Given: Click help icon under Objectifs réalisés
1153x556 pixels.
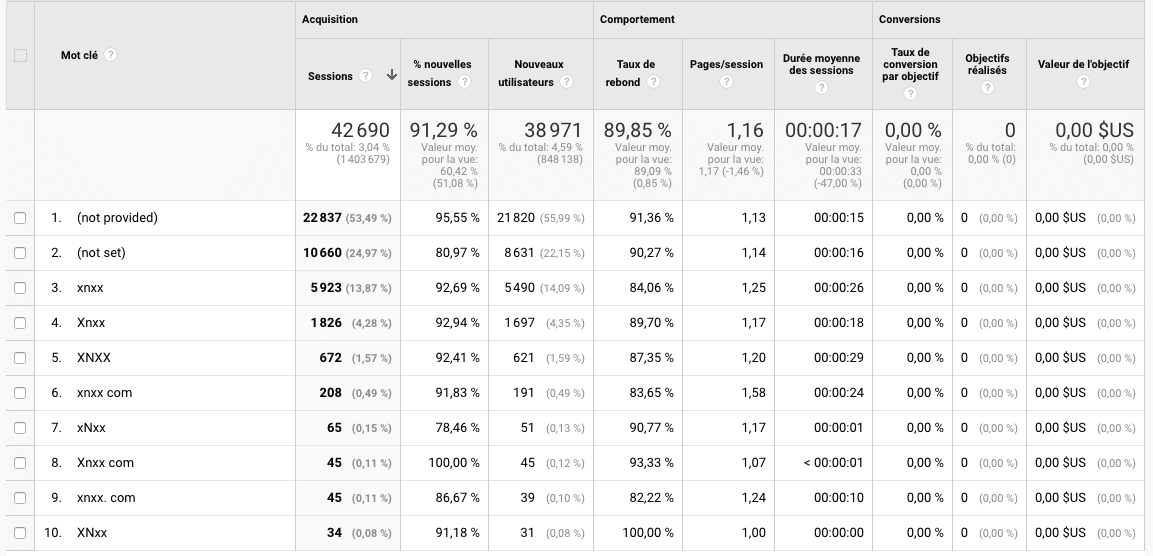Looking at the screenshot, I should 987,88.
